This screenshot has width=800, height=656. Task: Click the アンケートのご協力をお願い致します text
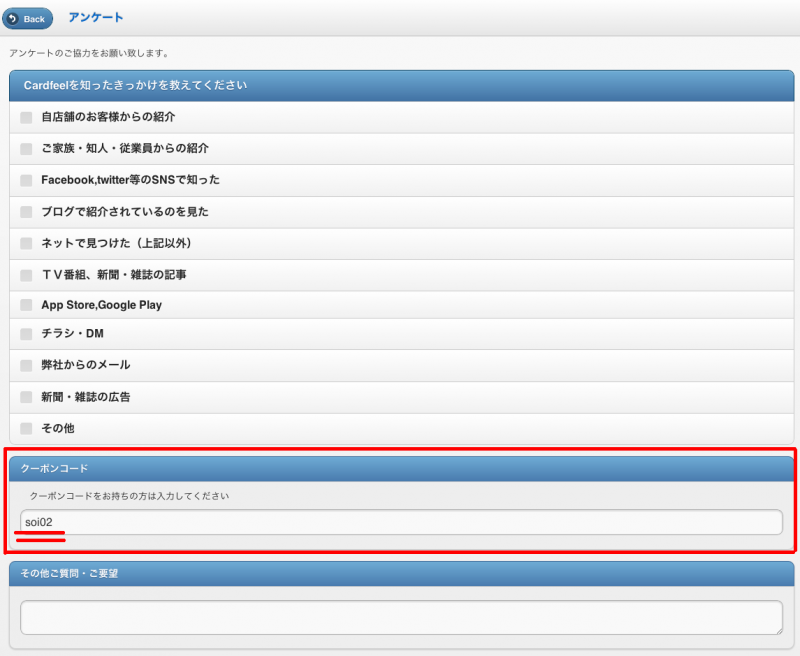click(89, 53)
